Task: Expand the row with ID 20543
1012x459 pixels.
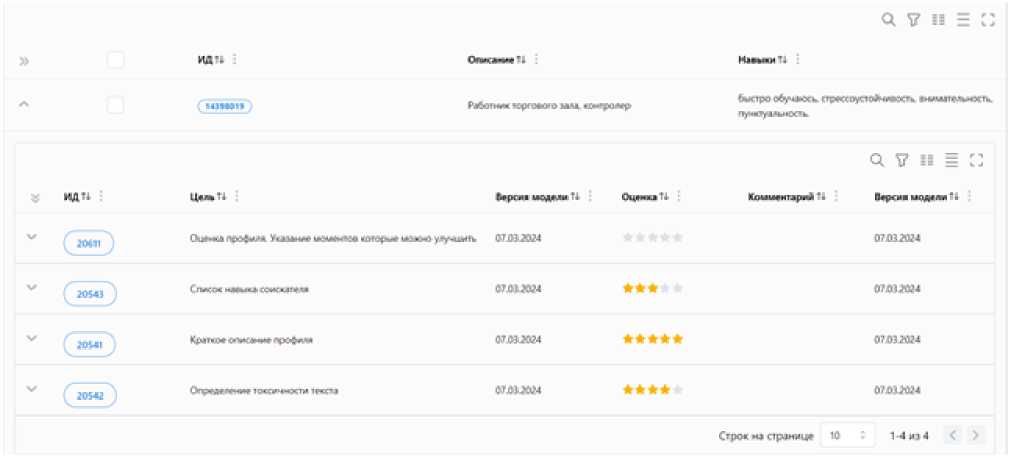Action: tap(31, 288)
